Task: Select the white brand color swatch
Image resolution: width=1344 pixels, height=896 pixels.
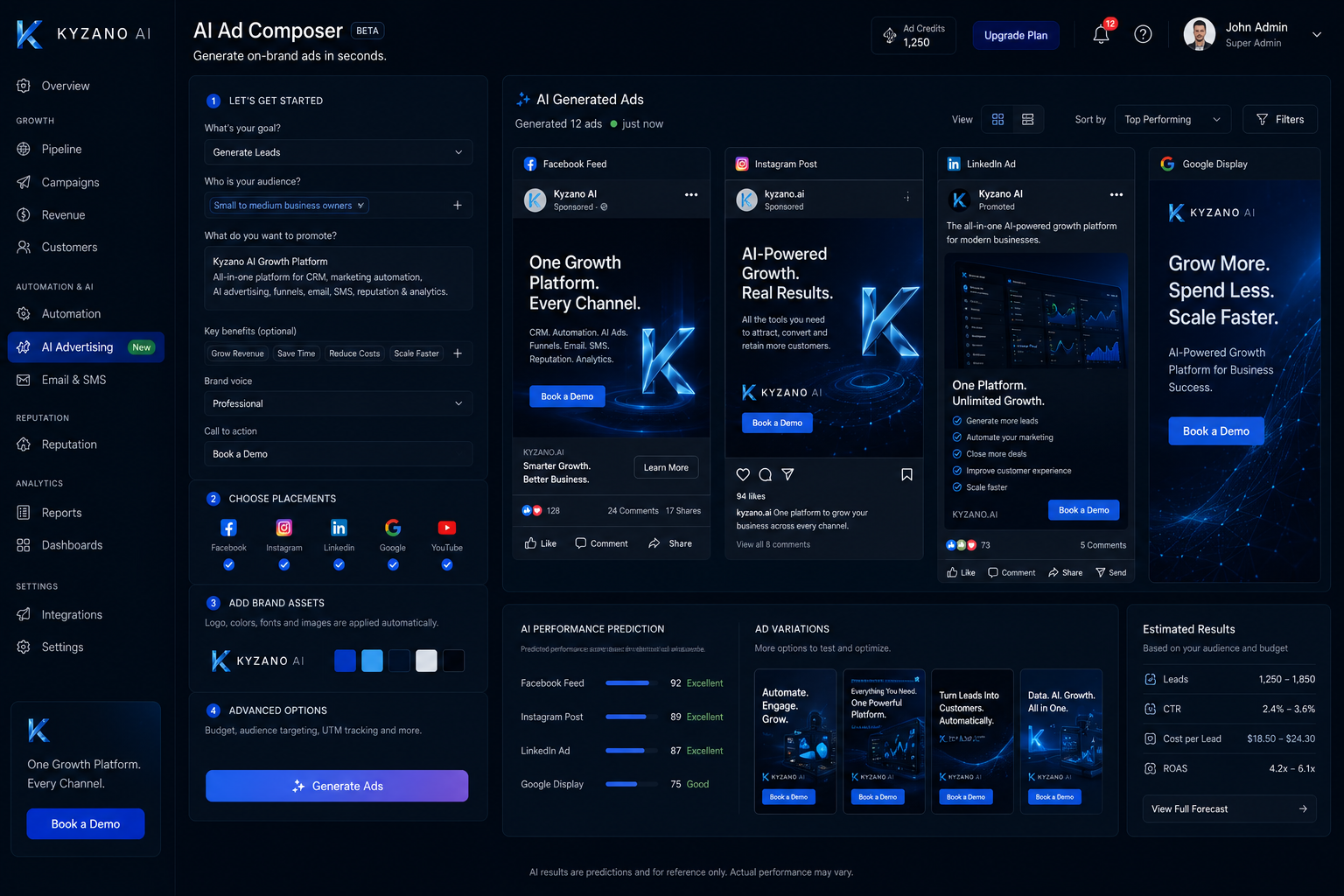Action: click(426, 661)
